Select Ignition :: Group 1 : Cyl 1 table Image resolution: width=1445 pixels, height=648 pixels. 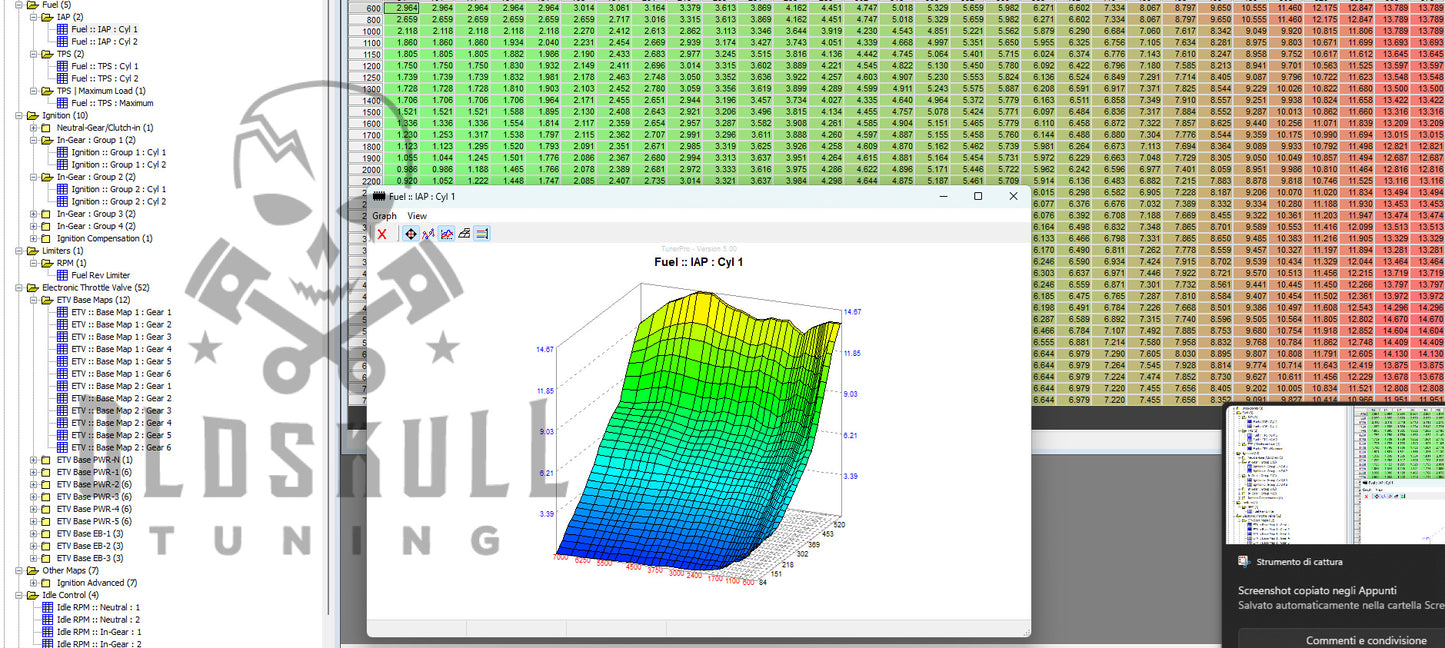pos(118,152)
